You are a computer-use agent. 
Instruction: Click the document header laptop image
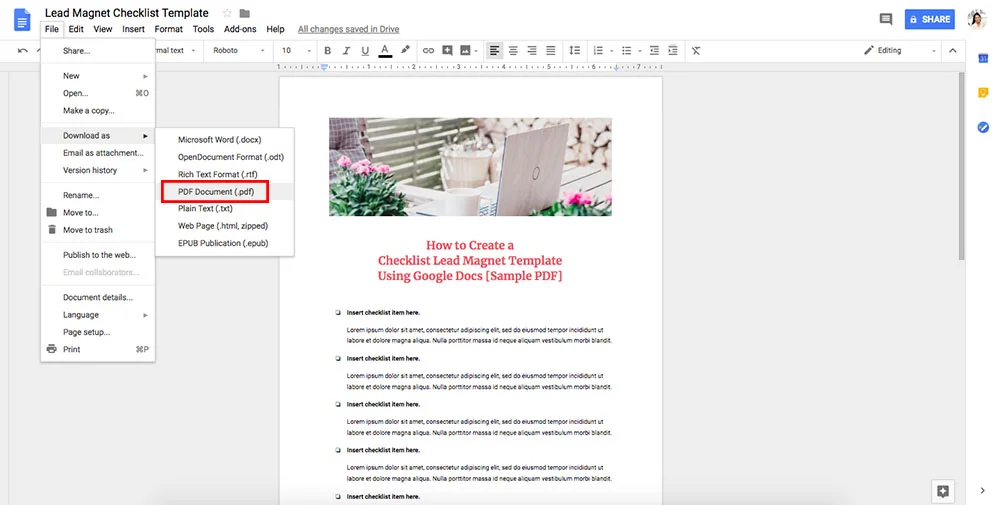pos(470,166)
